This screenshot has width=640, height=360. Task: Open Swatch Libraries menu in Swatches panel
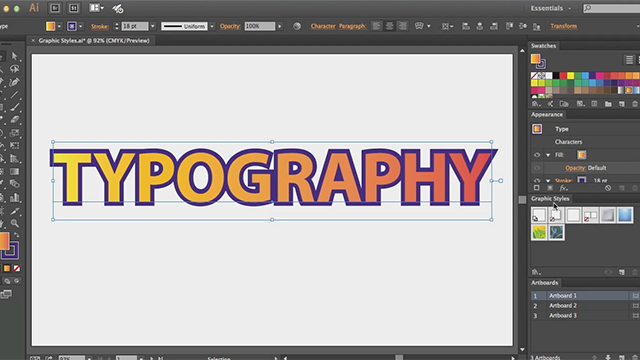tap(536, 104)
